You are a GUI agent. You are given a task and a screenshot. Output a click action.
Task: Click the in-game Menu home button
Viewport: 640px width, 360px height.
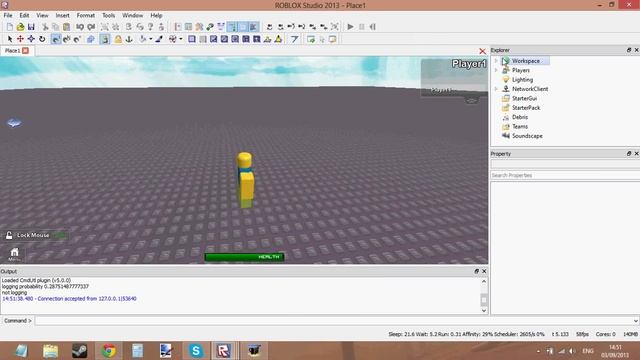point(14,254)
